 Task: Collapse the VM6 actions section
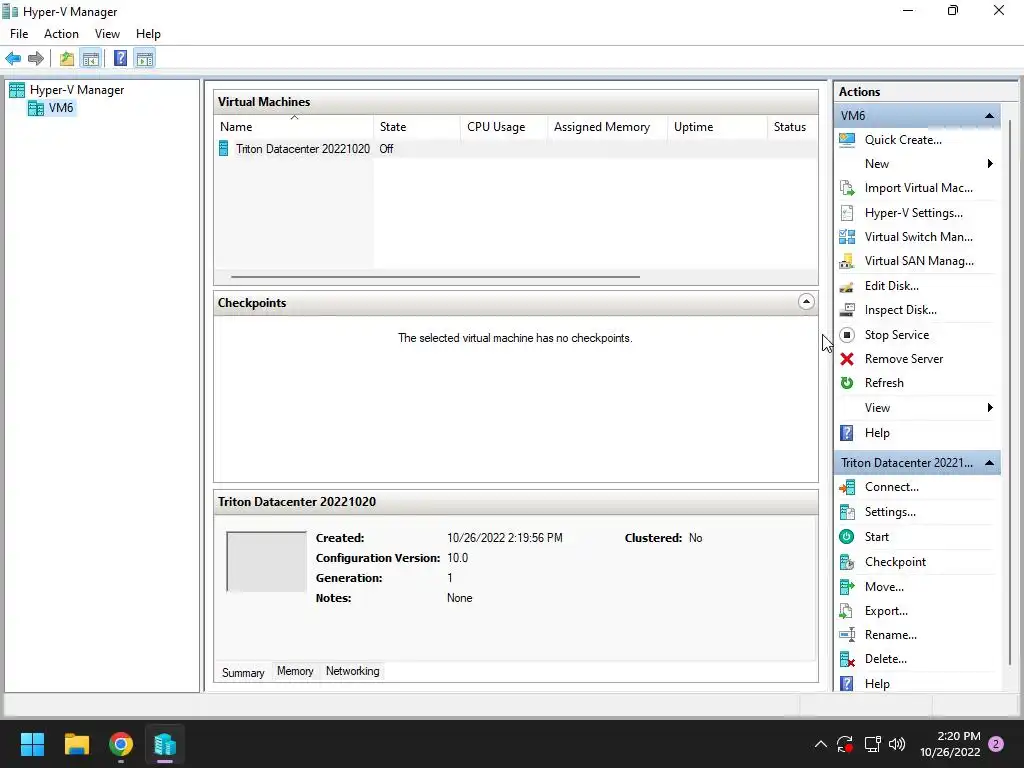[989, 116]
